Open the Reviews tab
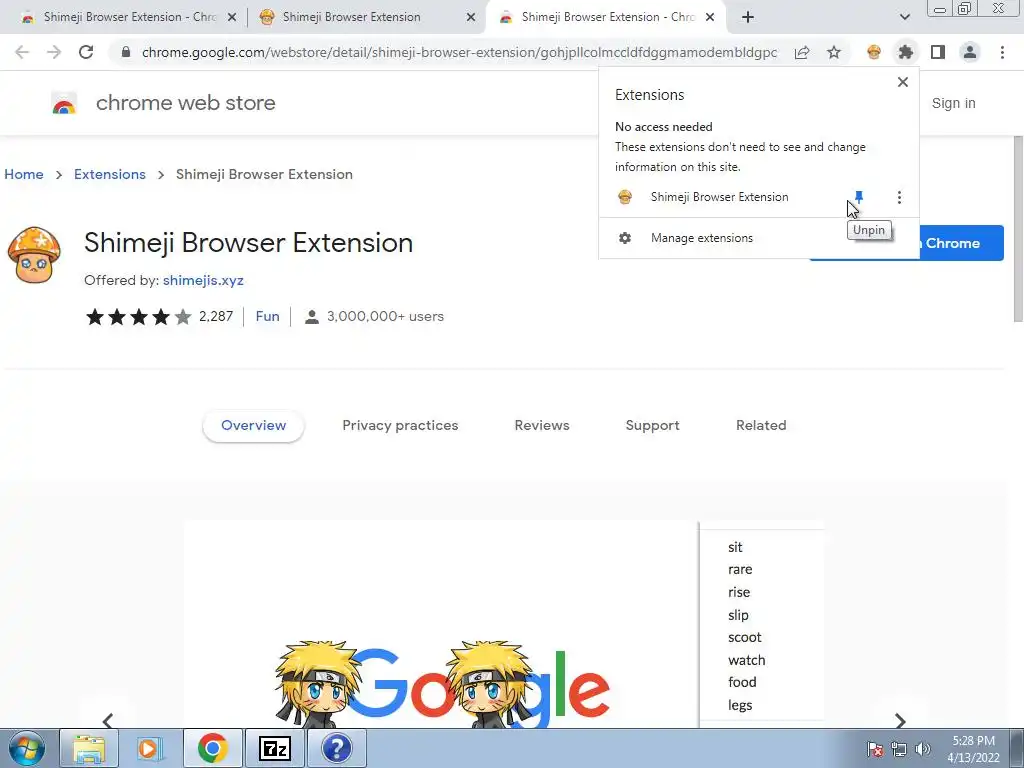This screenshot has height=768, width=1024. tap(542, 425)
